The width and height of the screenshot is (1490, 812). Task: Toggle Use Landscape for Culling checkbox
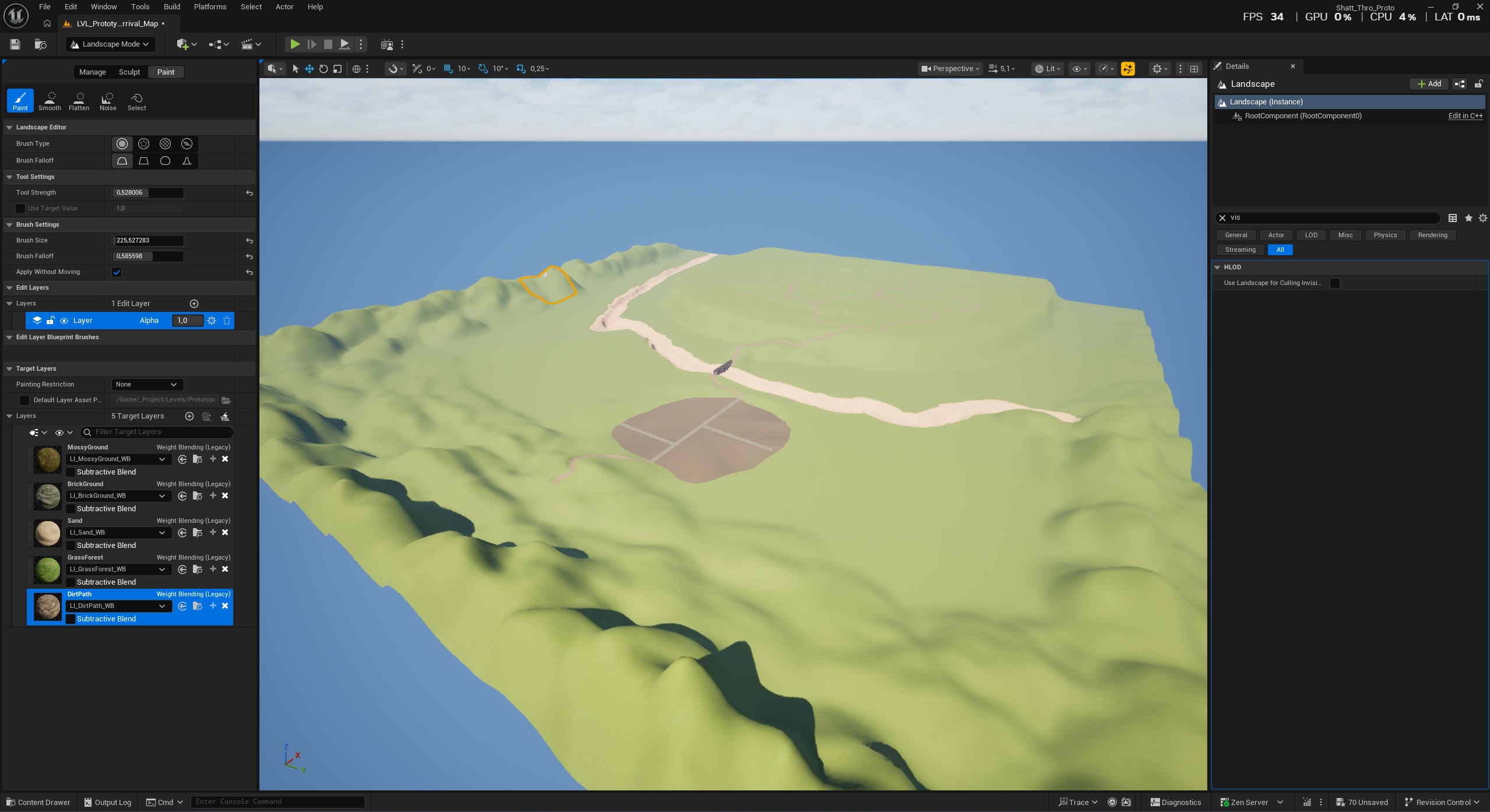tap(1335, 283)
